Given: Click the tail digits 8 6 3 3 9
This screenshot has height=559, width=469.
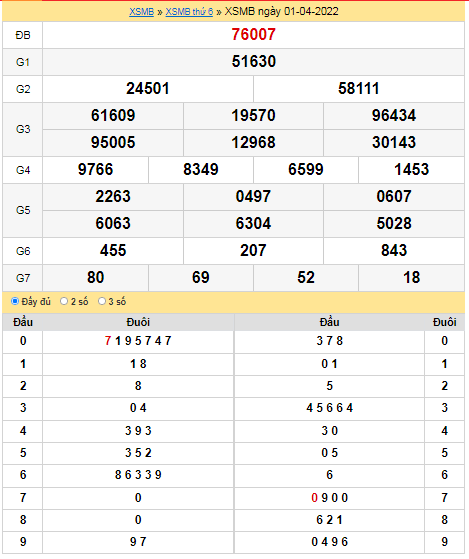Looking at the screenshot, I should coord(138,475).
